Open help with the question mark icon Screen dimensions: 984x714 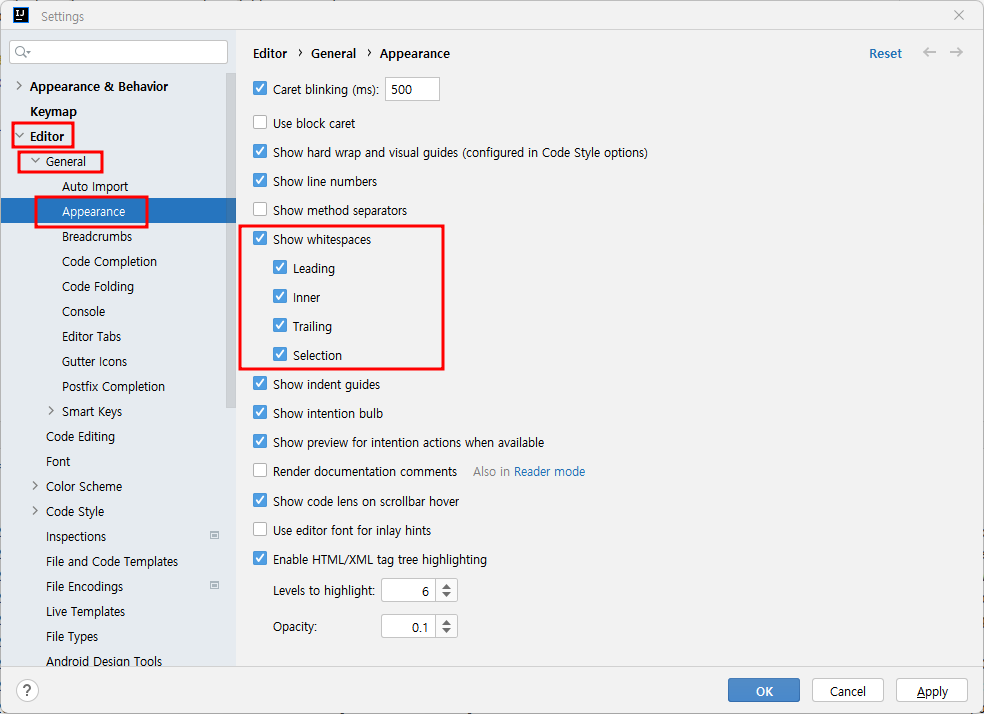[27, 691]
